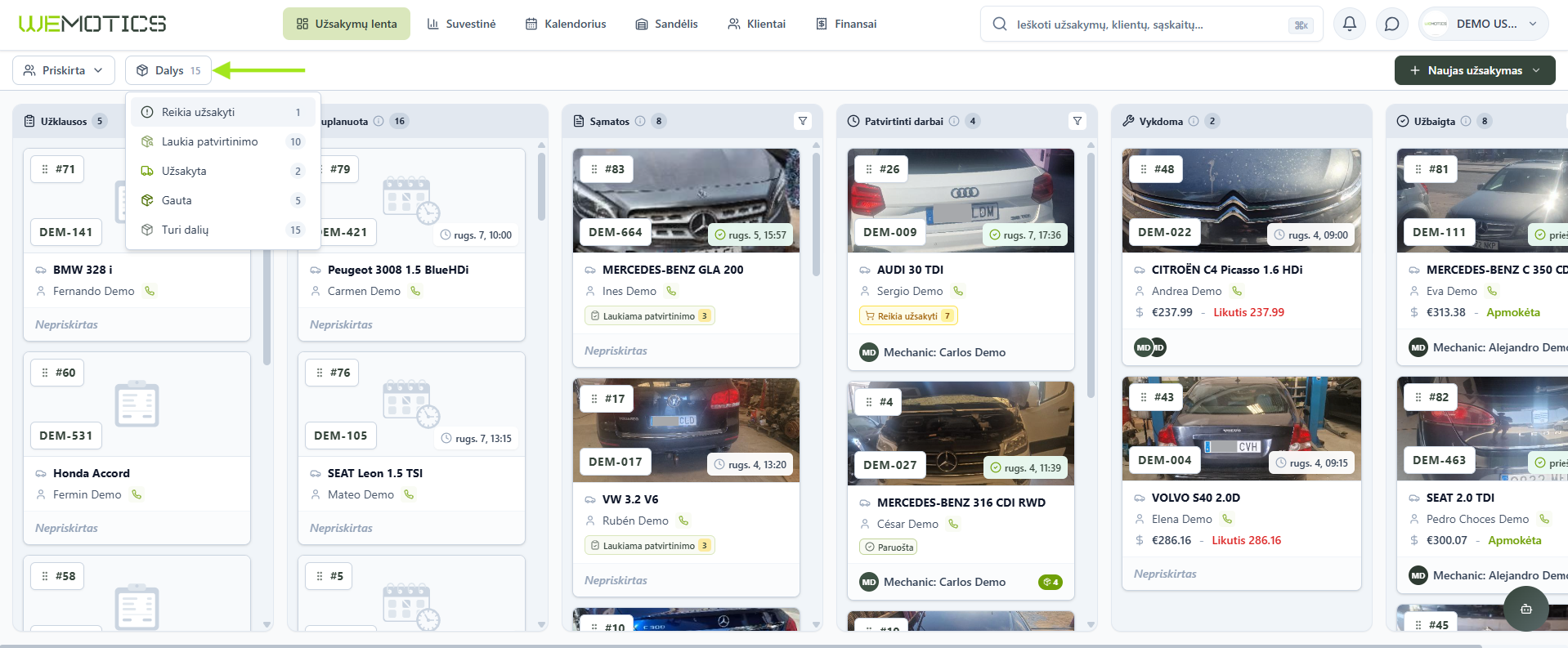
Task: Choose Gauta in the parts filter
Action: 222,200
